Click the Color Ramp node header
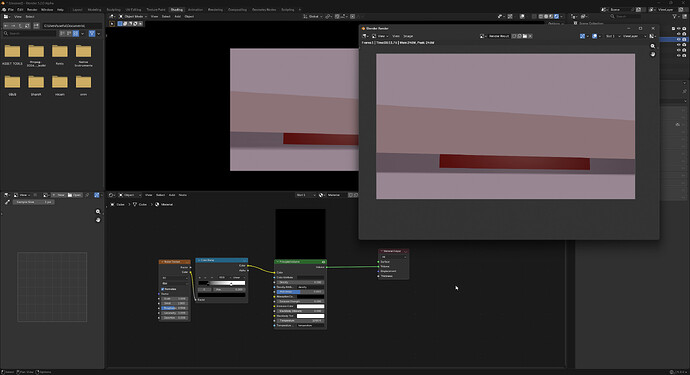The height and width of the screenshot is (375, 690). (221, 260)
